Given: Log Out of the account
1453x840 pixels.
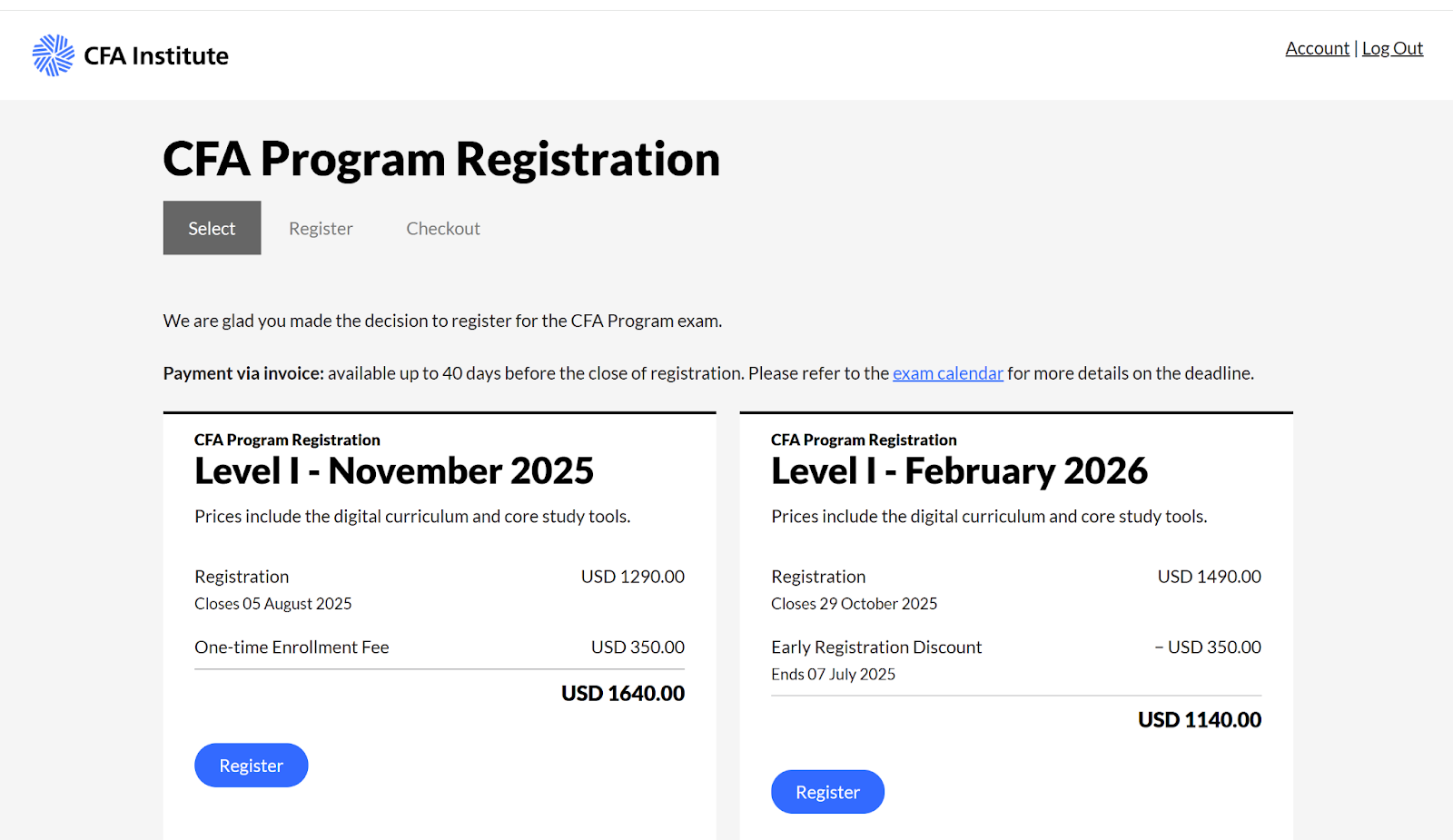Looking at the screenshot, I should [x=1392, y=48].
